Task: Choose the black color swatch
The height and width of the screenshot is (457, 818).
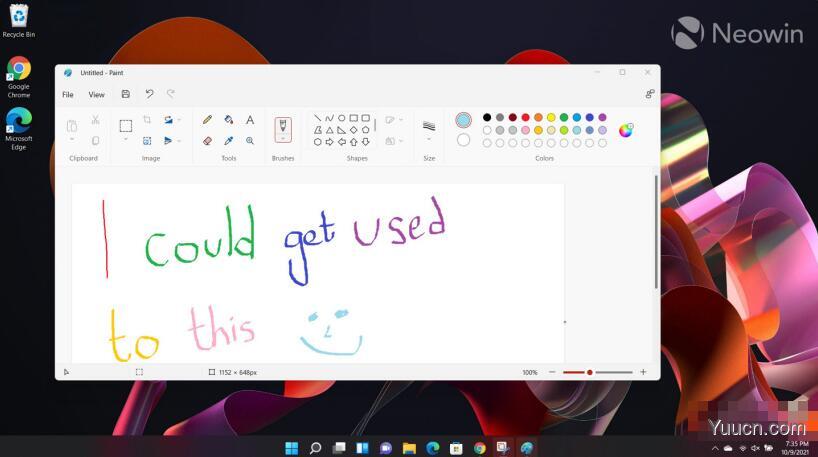Action: click(487, 117)
